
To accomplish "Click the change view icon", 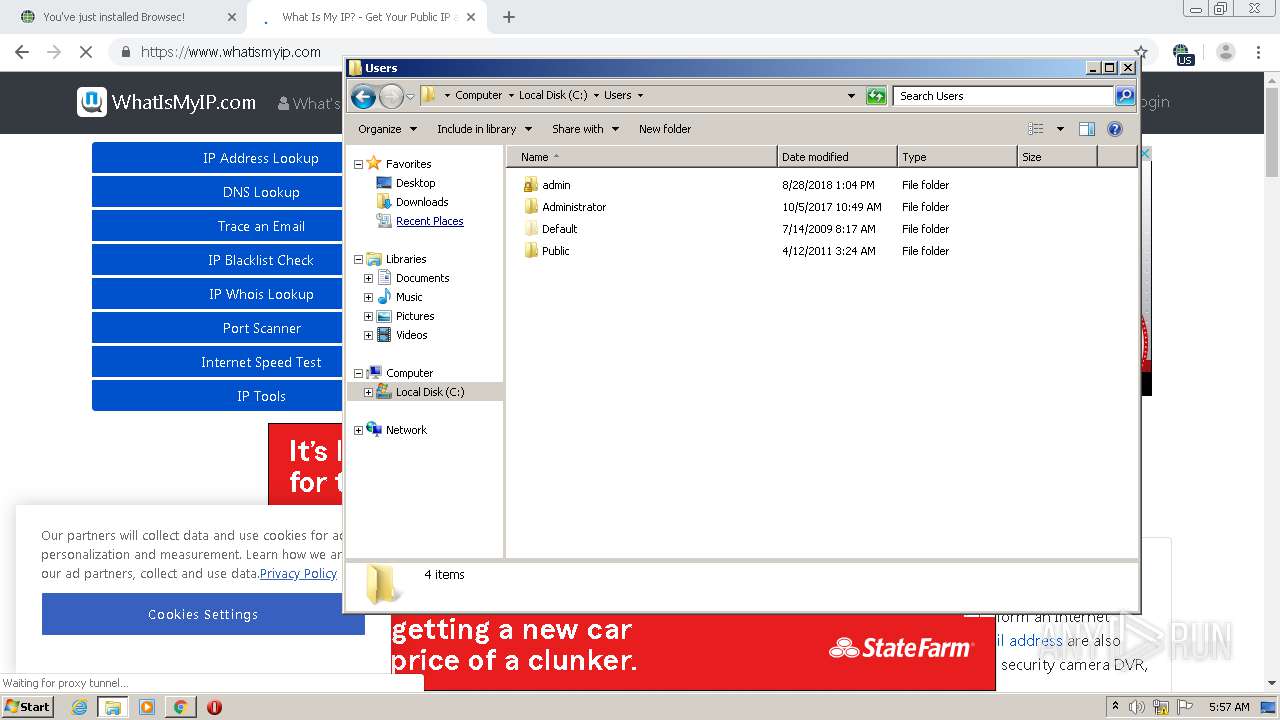I will point(1036,129).
